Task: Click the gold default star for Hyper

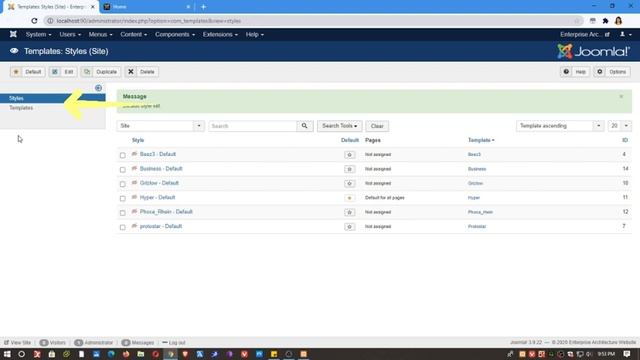Action: [349, 198]
